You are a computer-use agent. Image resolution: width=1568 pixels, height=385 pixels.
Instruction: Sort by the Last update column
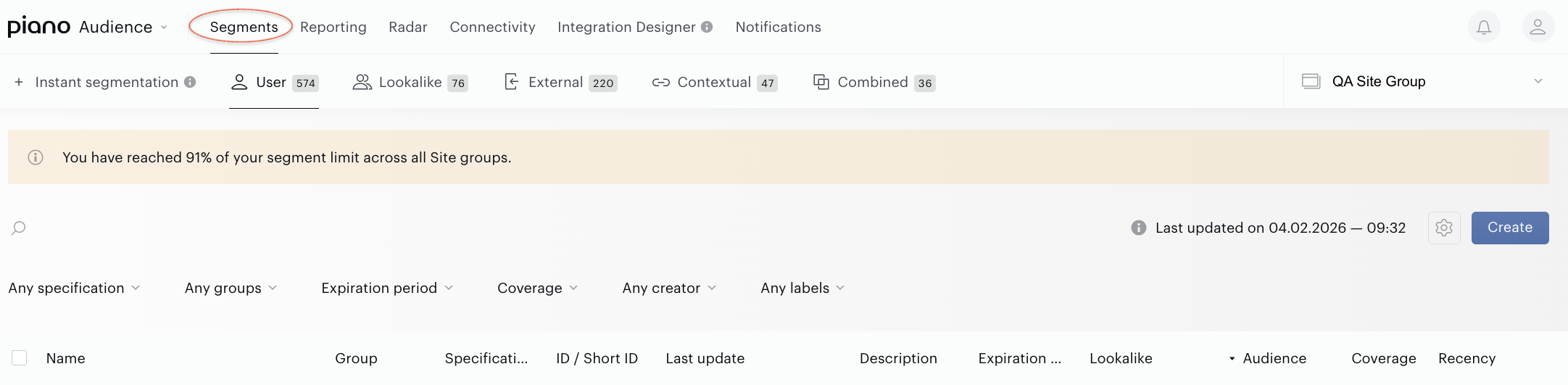(x=705, y=358)
